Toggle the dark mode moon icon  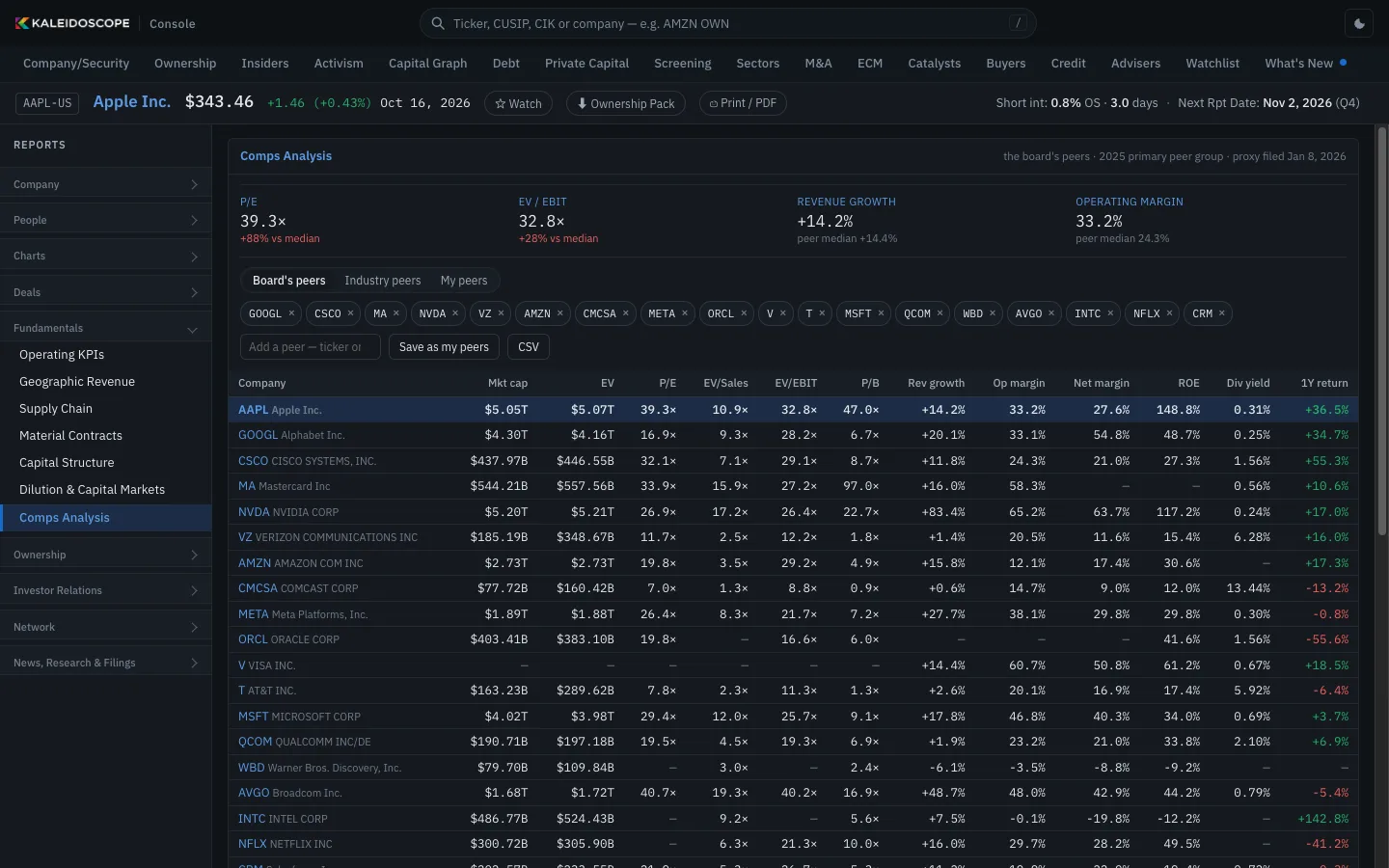(x=1360, y=24)
